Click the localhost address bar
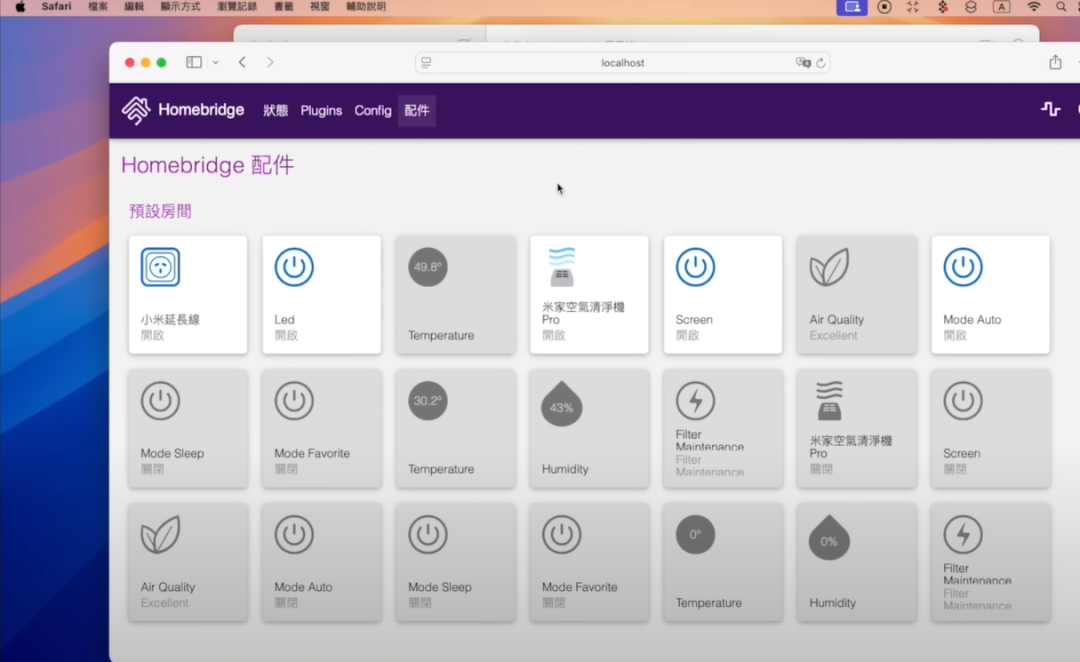This screenshot has width=1080, height=662. point(623,63)
